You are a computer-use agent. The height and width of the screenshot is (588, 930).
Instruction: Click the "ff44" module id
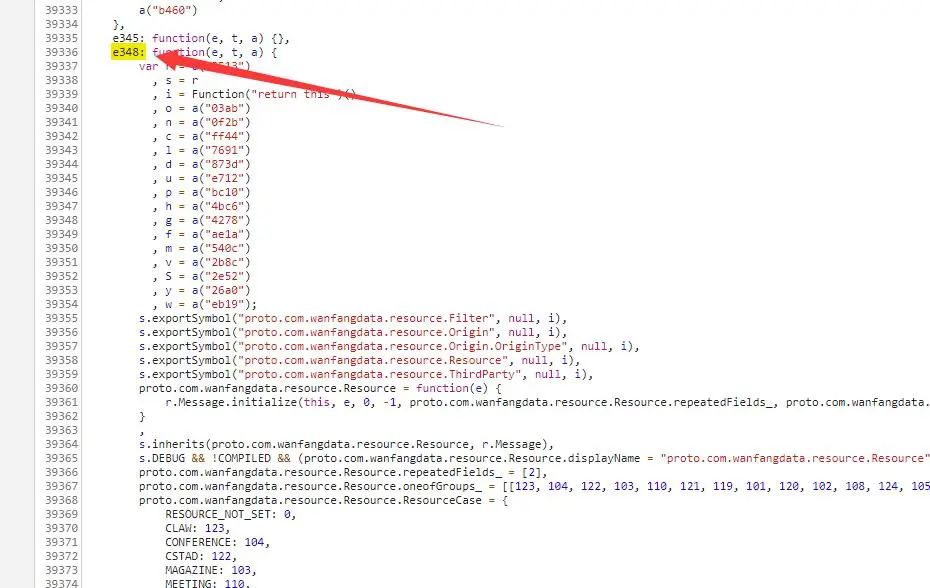[224, 136]
